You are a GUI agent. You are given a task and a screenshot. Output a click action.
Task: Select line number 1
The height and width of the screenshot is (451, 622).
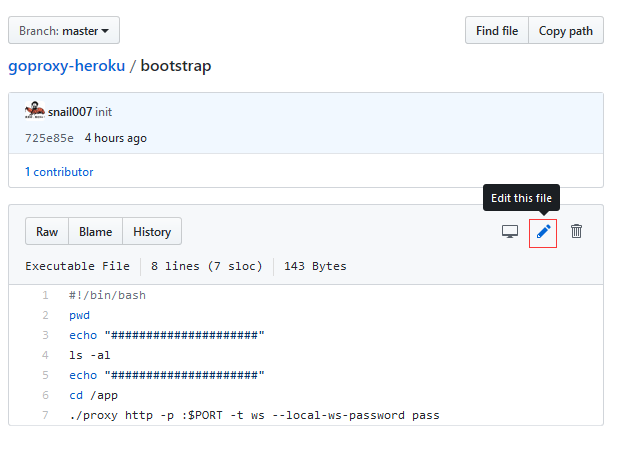[x=45, y=295]
